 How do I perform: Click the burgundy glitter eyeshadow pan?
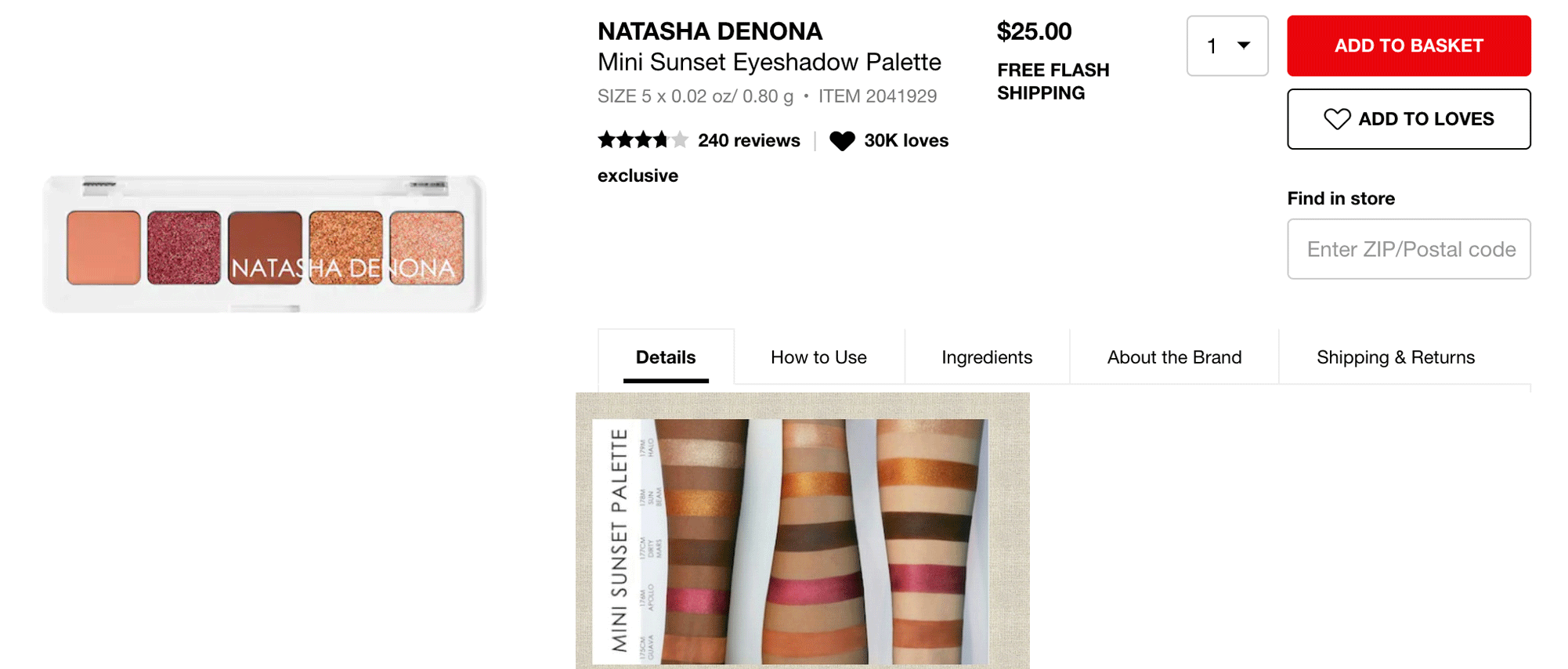pos(184,248)
